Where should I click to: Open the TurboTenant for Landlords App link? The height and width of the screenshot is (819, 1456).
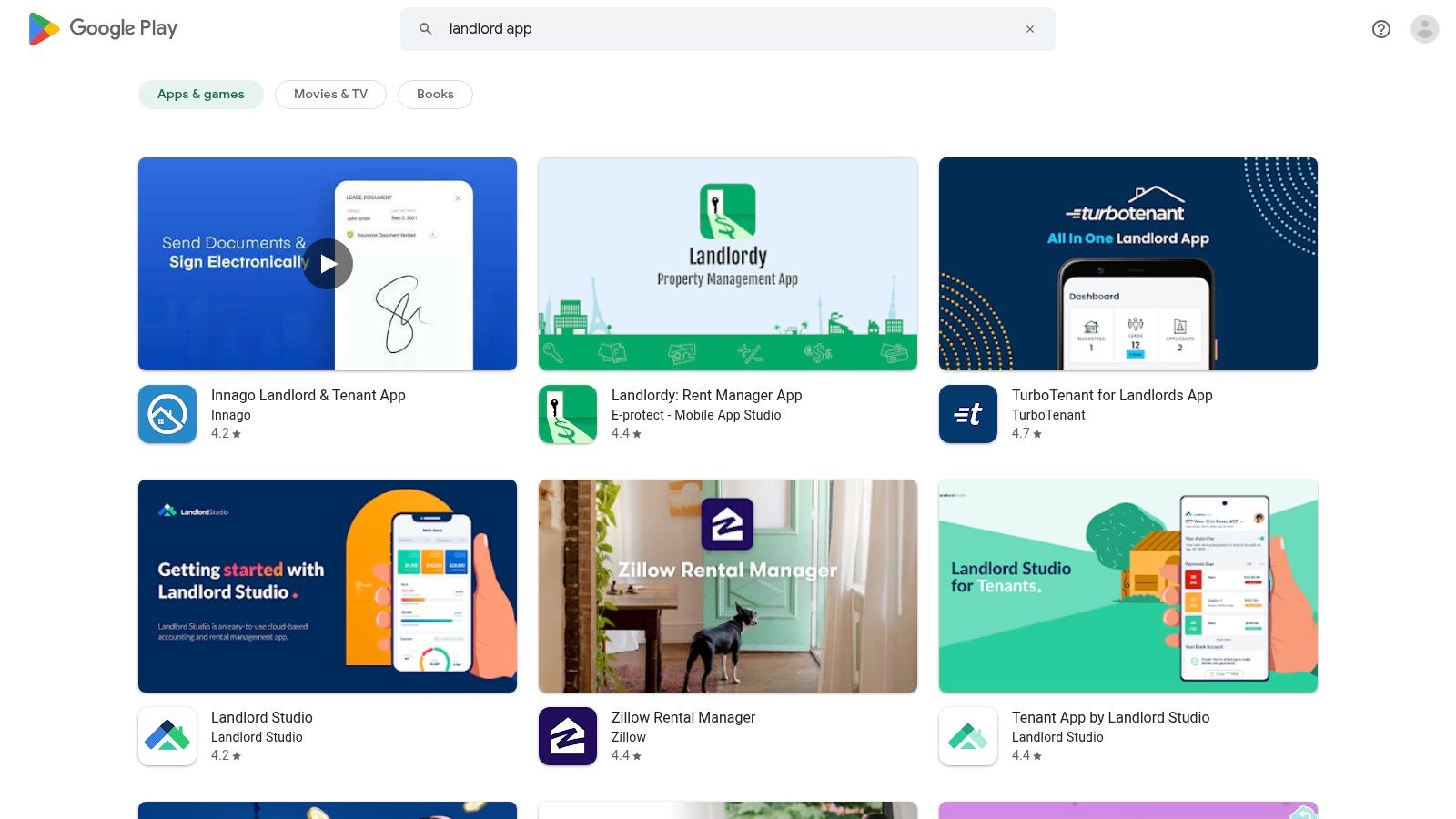[x=1112, y=395]
